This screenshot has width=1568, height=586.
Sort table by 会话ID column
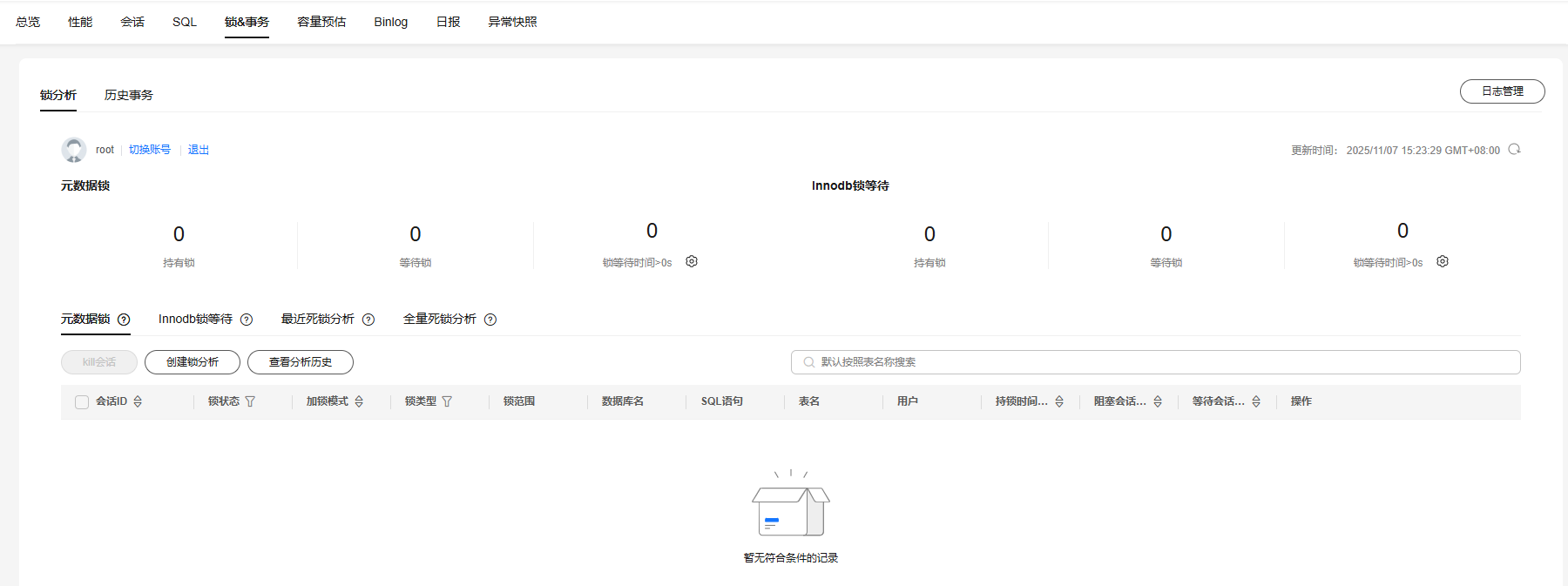point(138,401)
